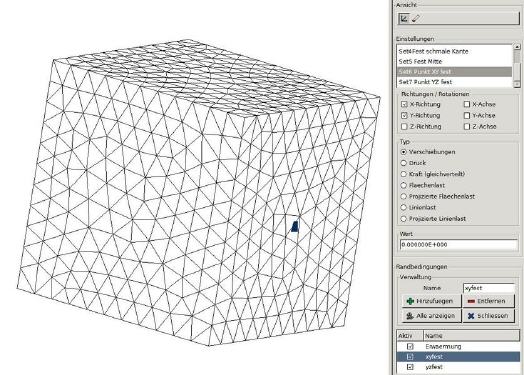Select the Druck radio option

pyautogui.click(x=404, y=163)
